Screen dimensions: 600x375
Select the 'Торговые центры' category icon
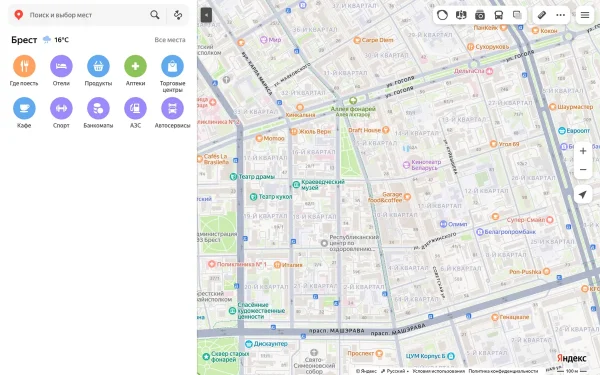coord(173,66)
